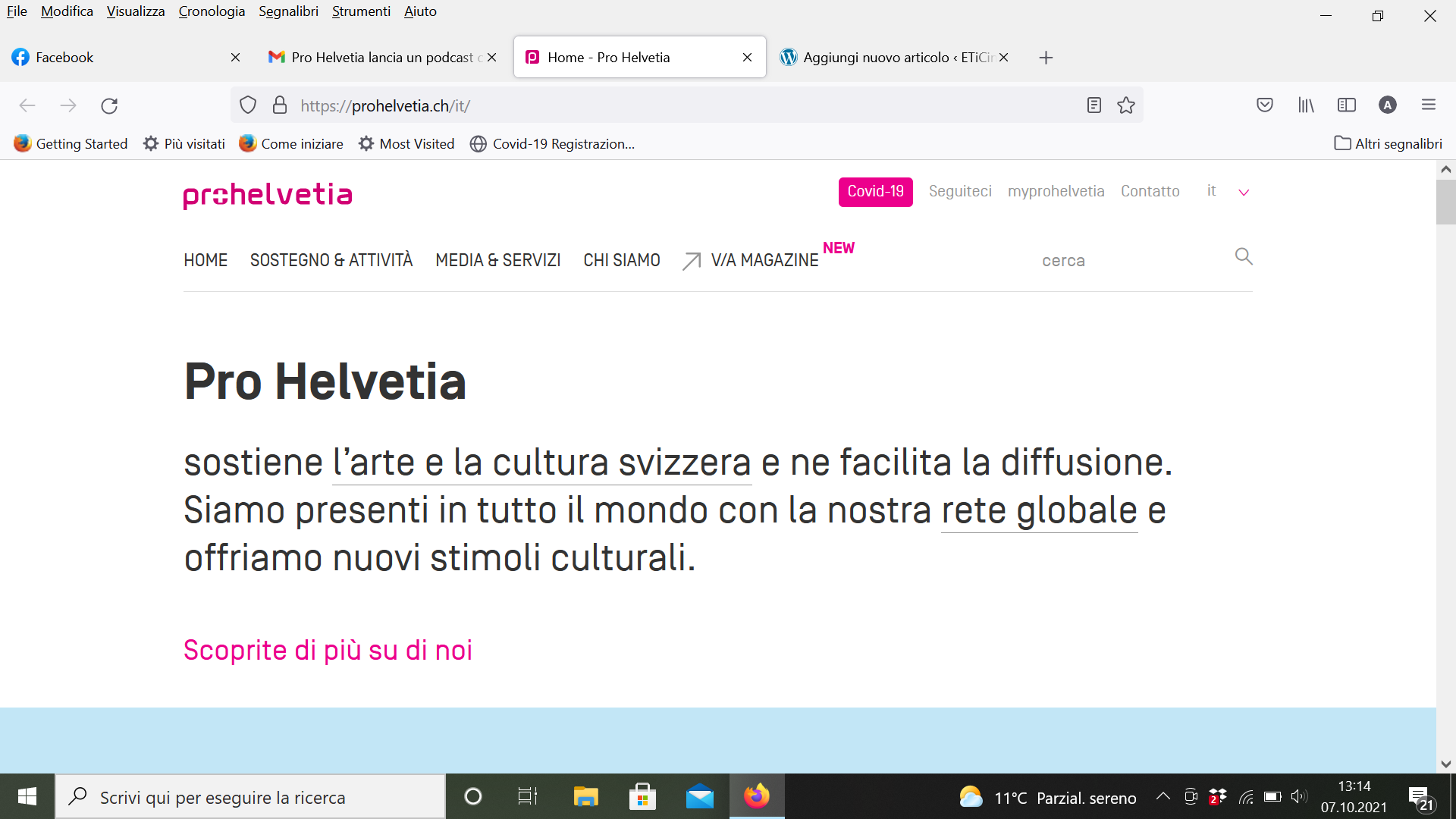Open Firefox account avatar icon
Image resolution: width=1456 pixels, height=819 pixels.
click(1388, 105)
